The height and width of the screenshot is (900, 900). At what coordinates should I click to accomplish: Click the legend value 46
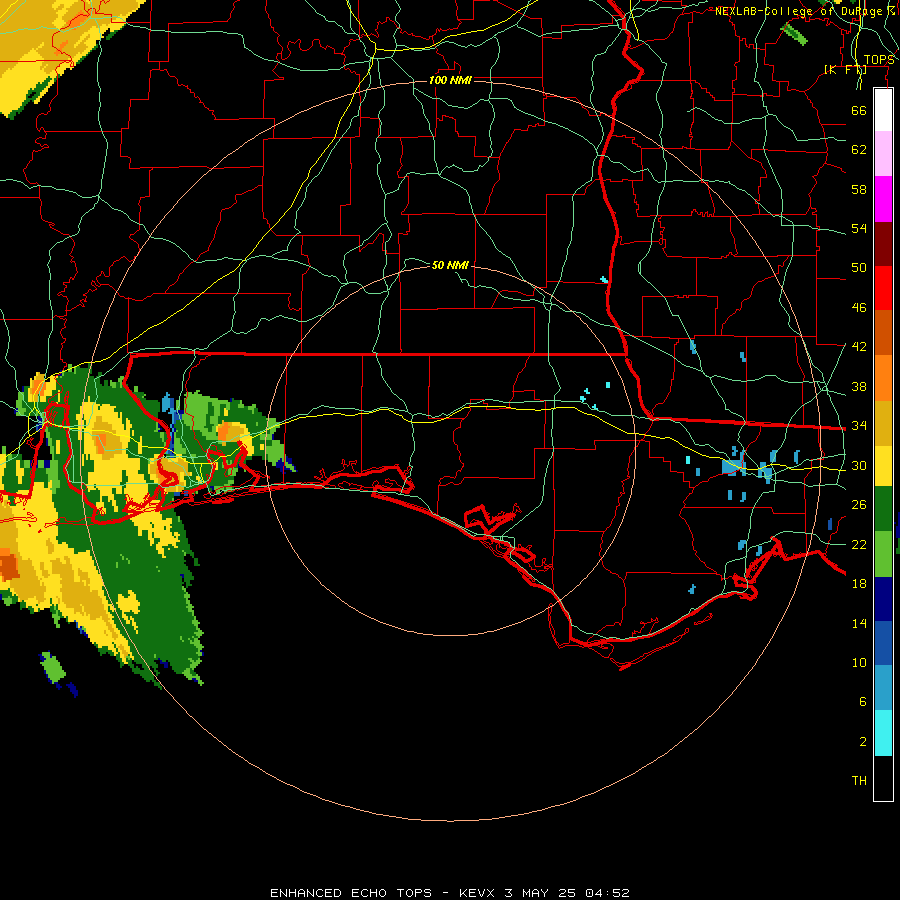[x=859, y=307]
